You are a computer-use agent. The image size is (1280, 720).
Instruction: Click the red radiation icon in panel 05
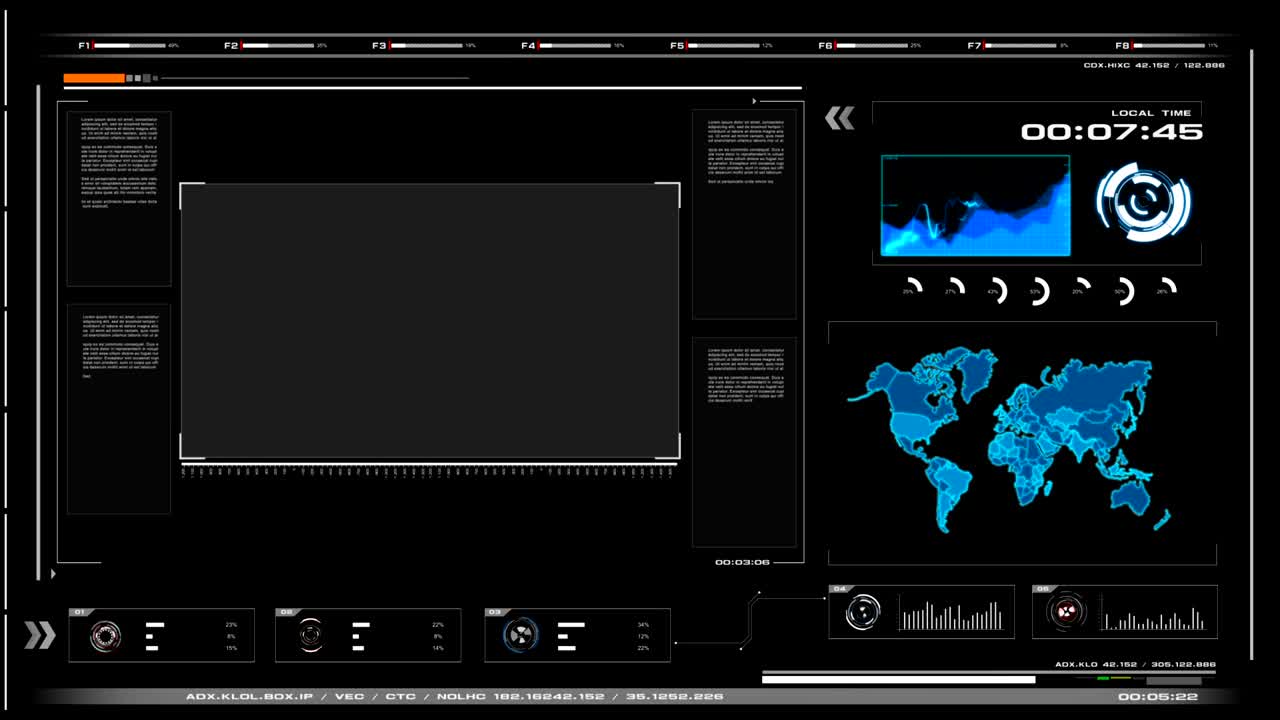[1067, 611]
